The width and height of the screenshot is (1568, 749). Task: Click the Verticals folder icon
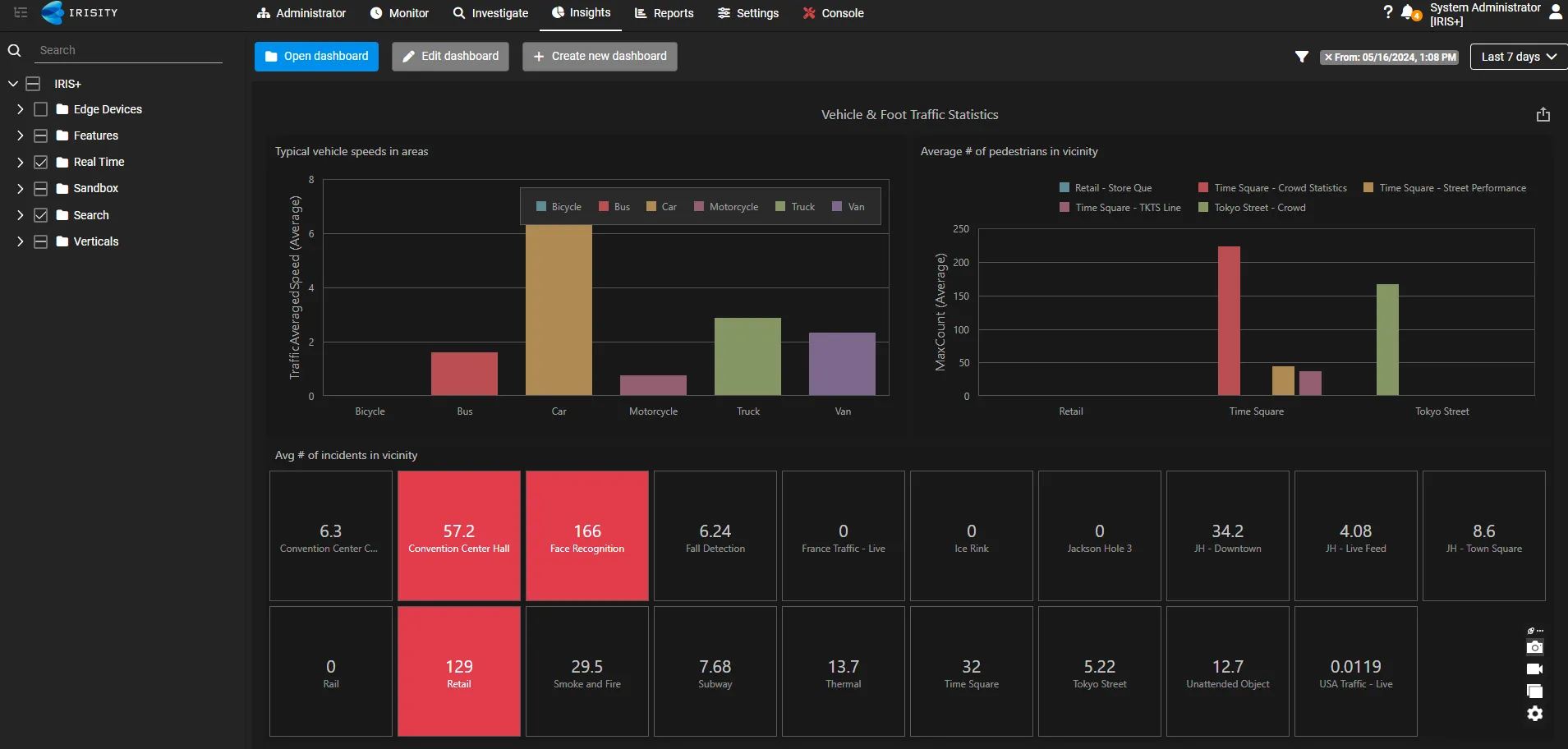pos(62,241)
